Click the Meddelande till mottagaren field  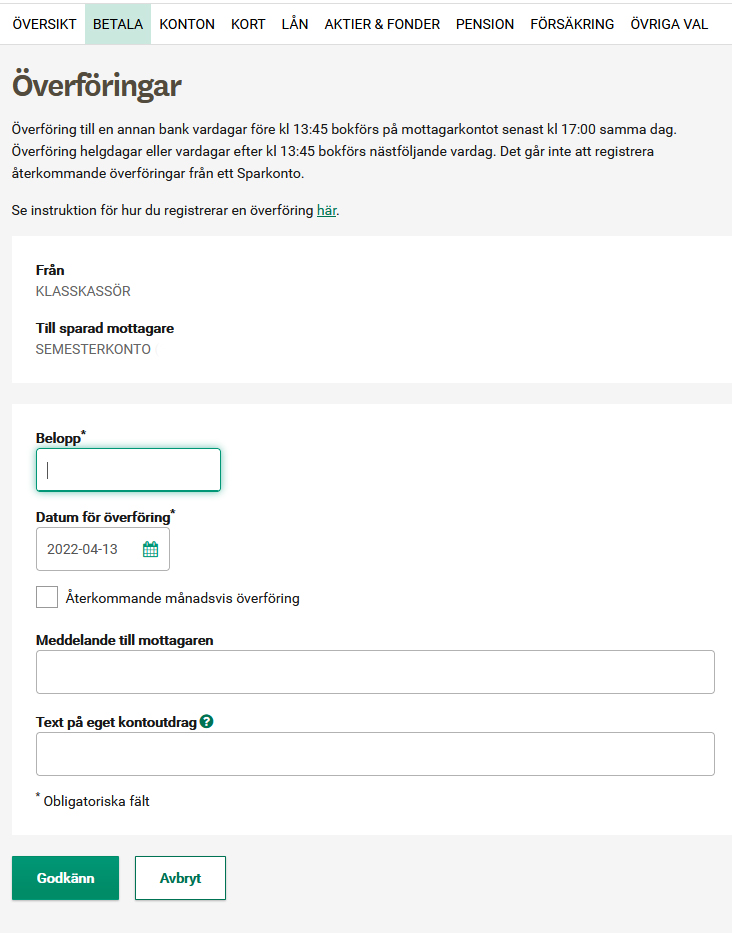(375, 672)
